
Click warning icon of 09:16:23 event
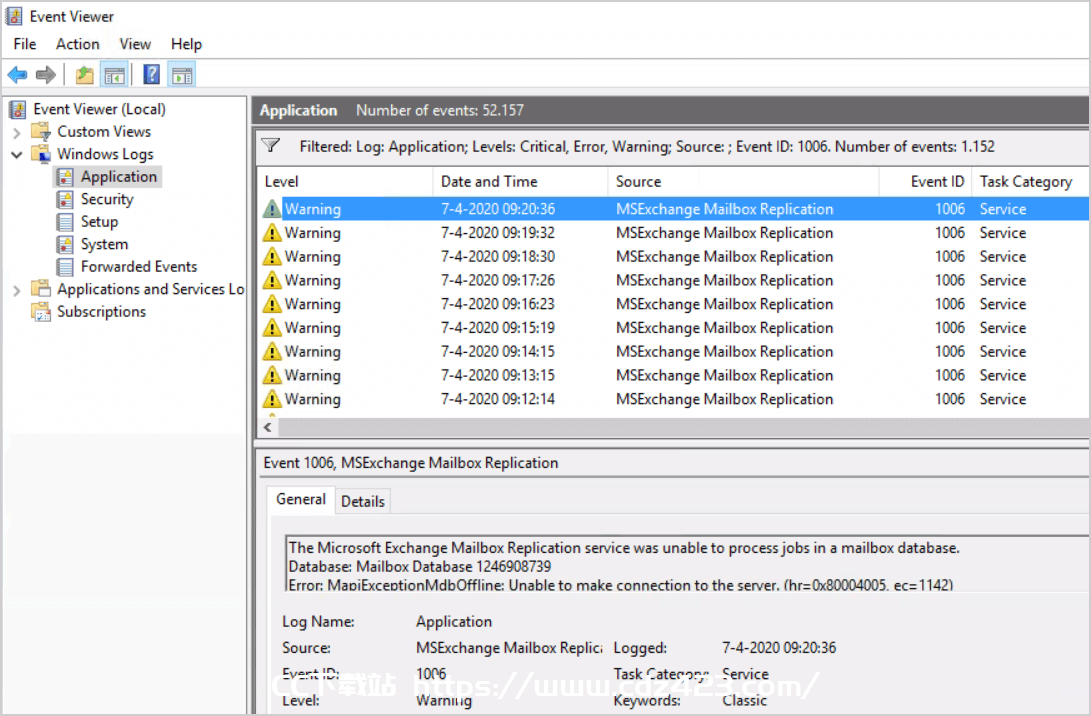tap(272, 303)
